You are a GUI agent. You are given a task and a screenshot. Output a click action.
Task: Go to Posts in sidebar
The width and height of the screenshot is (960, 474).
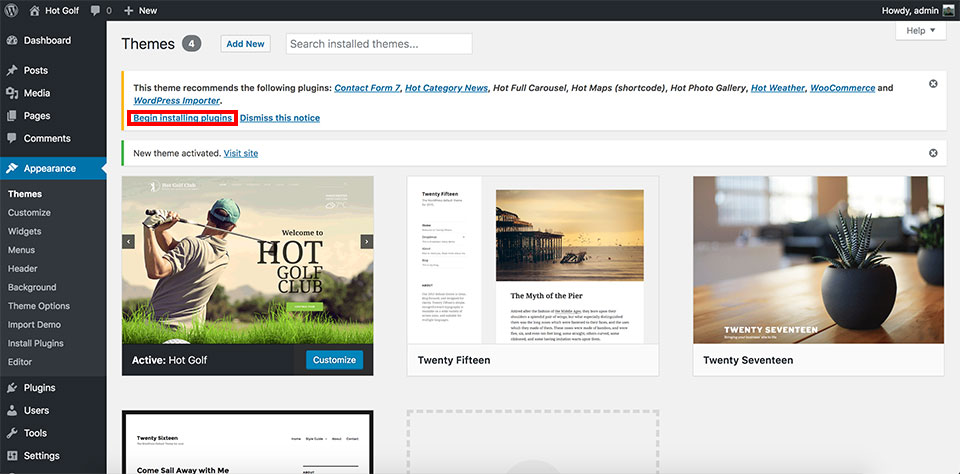(36, 70)
